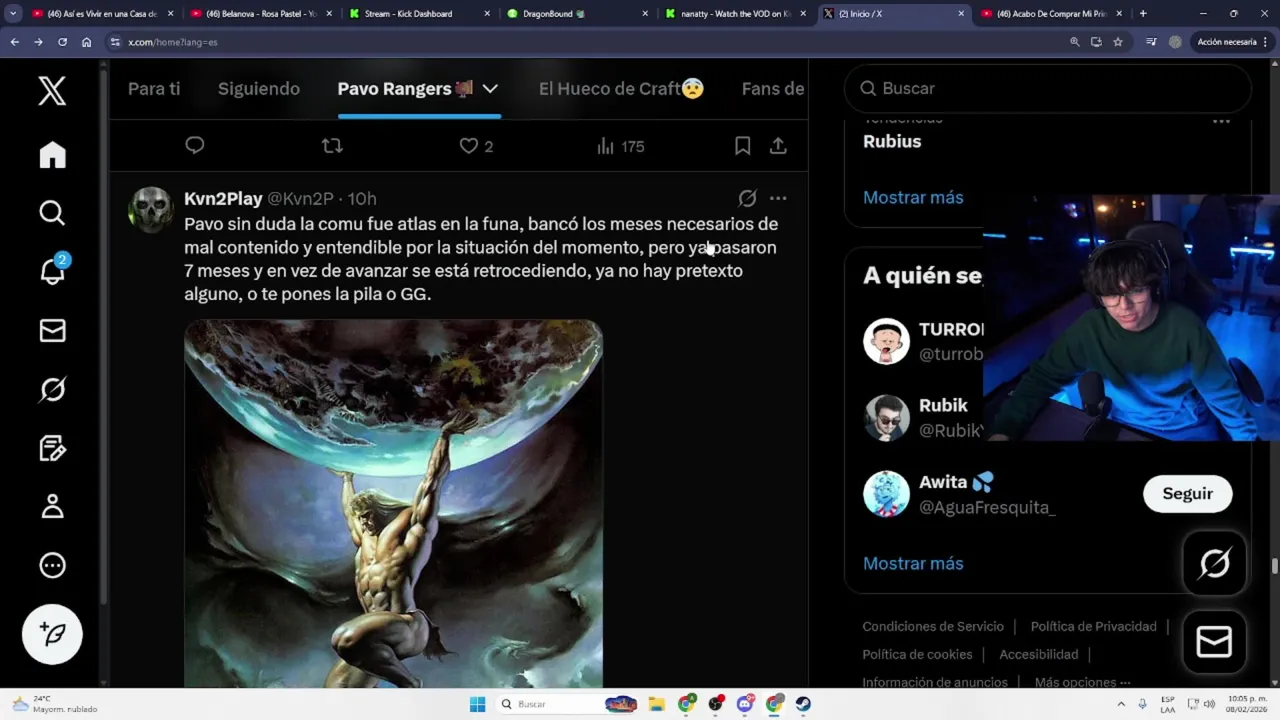
Task: Click Grok icon on Kvn2Play's post
Action: (x=747, y=198)
